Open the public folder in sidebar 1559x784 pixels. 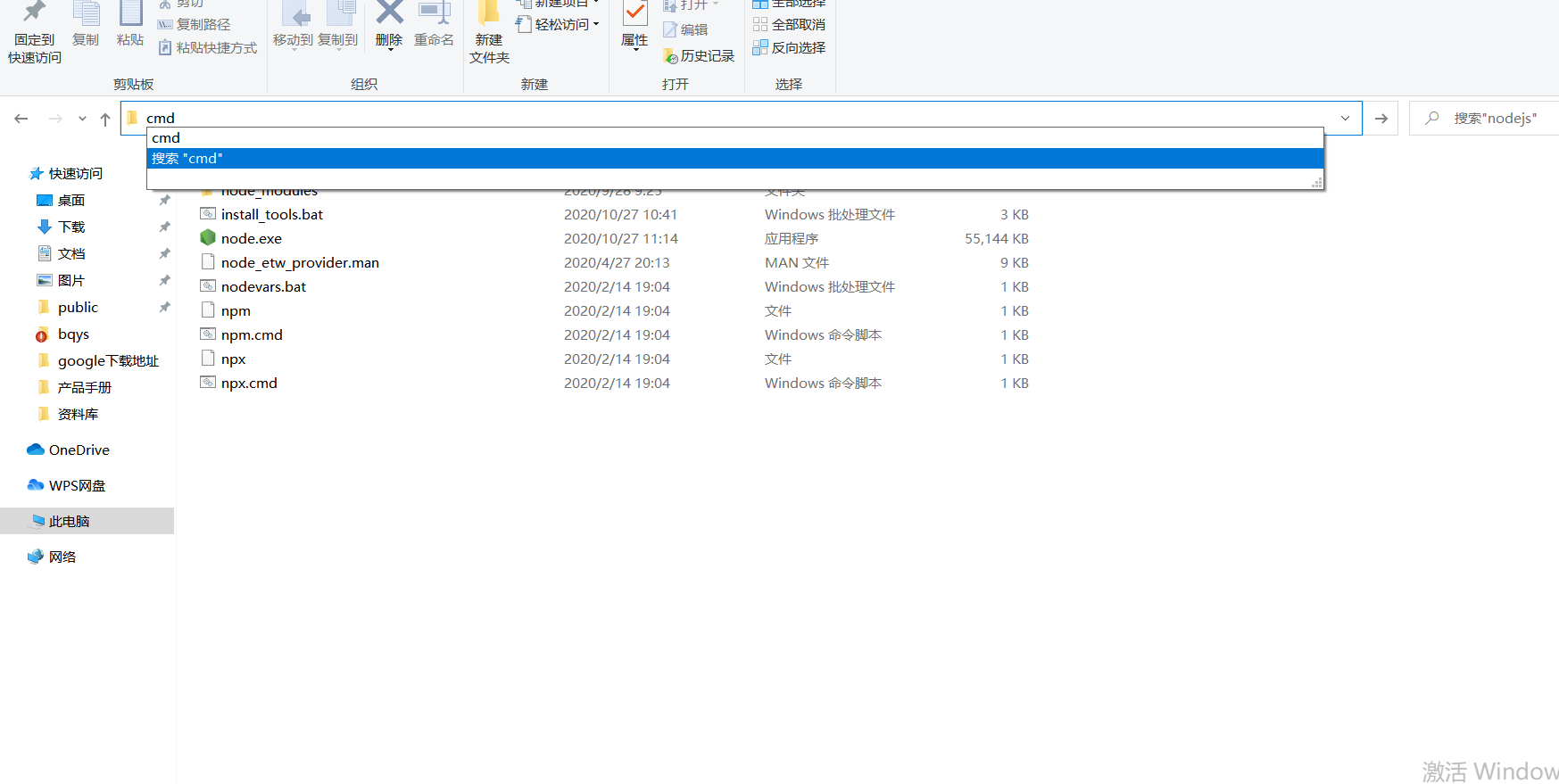[67, 308]
